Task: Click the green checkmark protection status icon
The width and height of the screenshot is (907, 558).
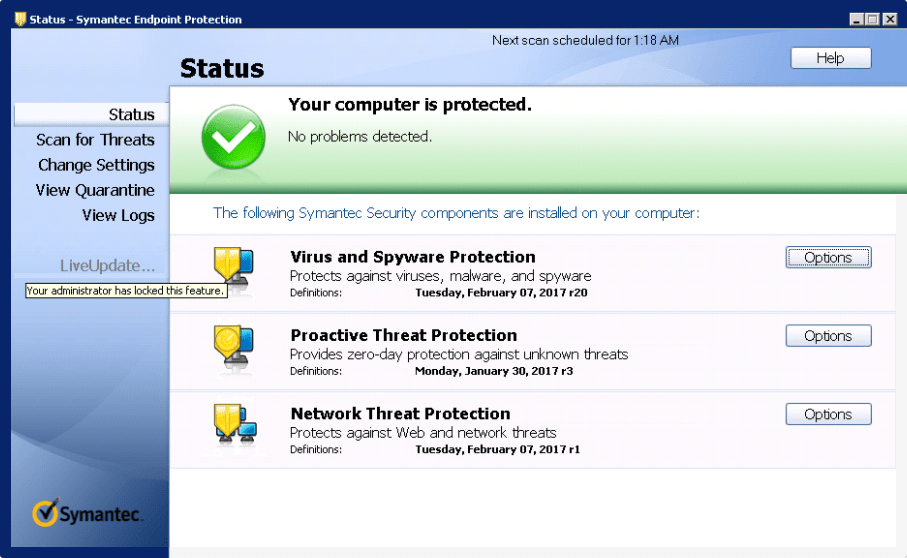Action: tap(233, 137)
